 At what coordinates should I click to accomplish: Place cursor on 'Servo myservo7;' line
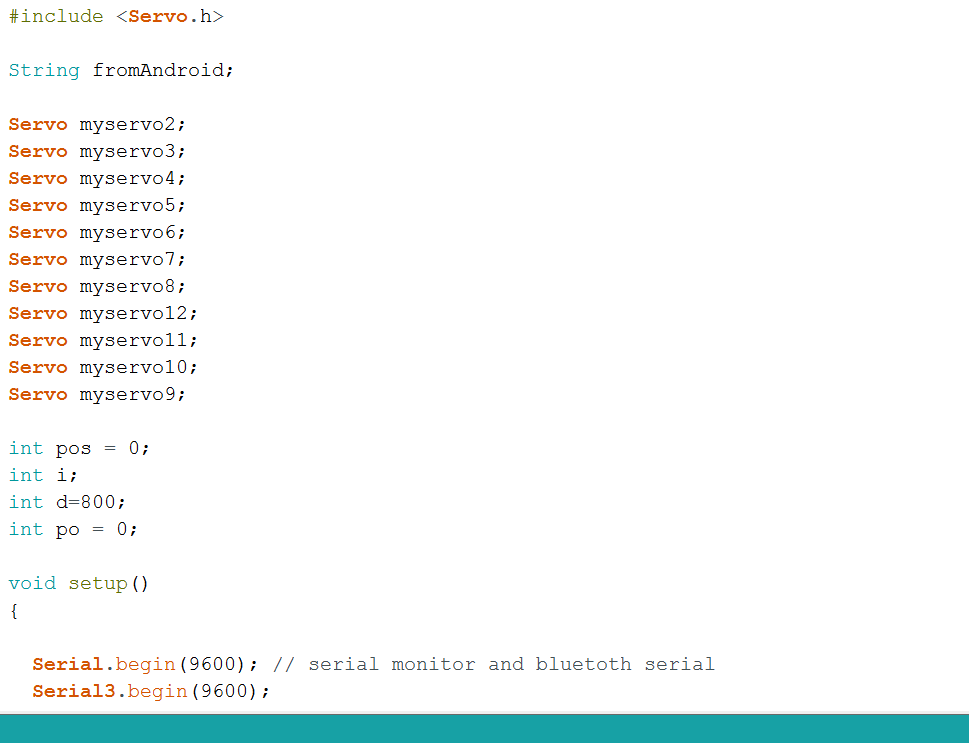(97, 259)
